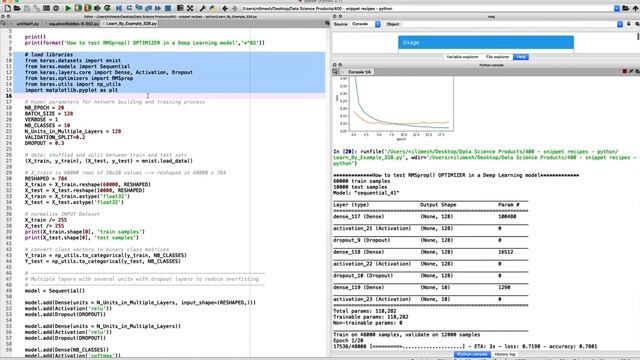This screenshot has width=640, height=360.
Task: Switch to the Python console bottom tab
Action: 472,354
